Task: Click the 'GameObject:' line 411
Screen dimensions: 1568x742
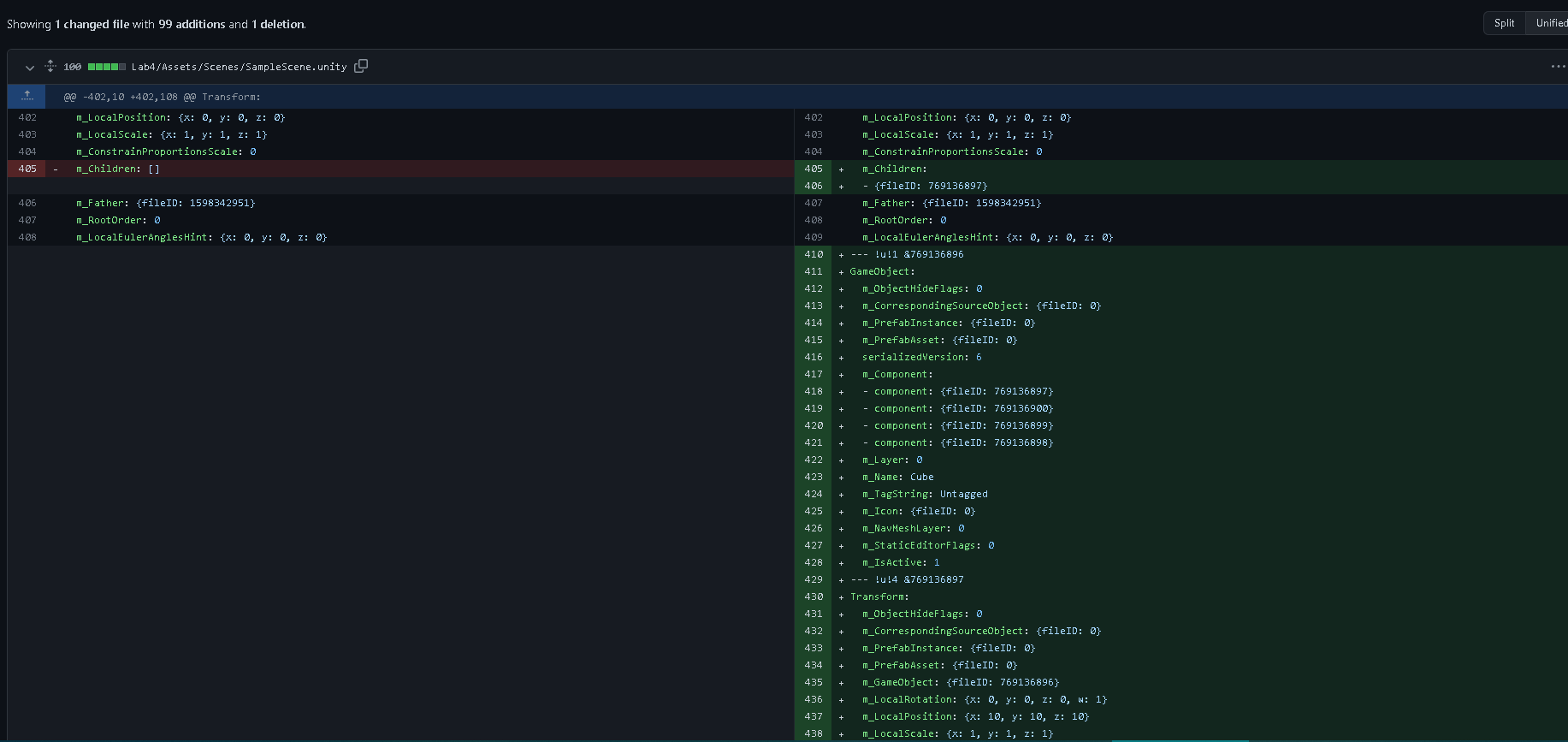Action: pos(882,271)
